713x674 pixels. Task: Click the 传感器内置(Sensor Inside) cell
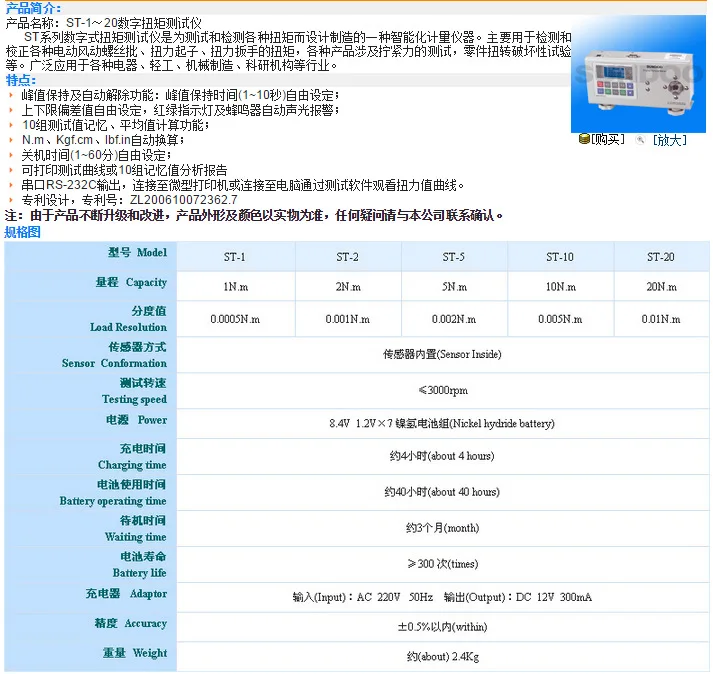click(x=442, y=354)
